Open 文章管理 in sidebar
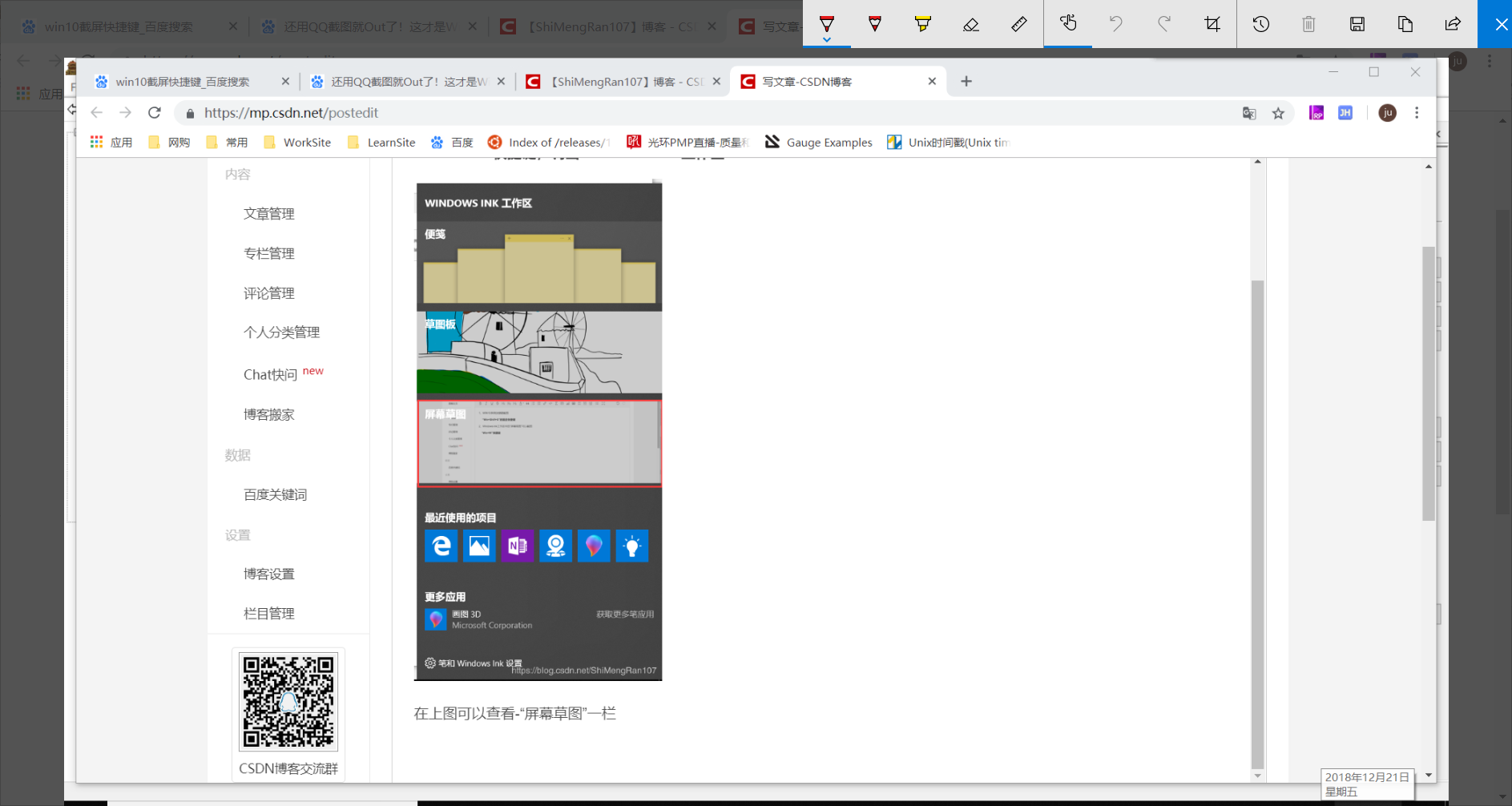 (x=269, y=214)
